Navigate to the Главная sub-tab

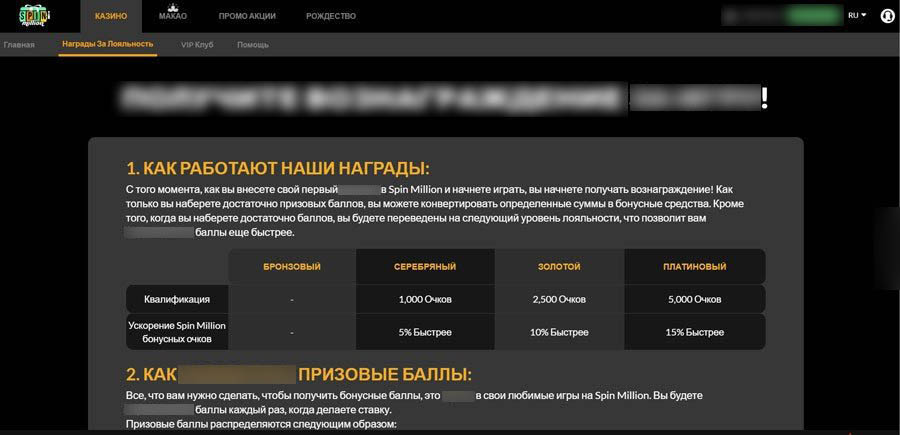19,45
